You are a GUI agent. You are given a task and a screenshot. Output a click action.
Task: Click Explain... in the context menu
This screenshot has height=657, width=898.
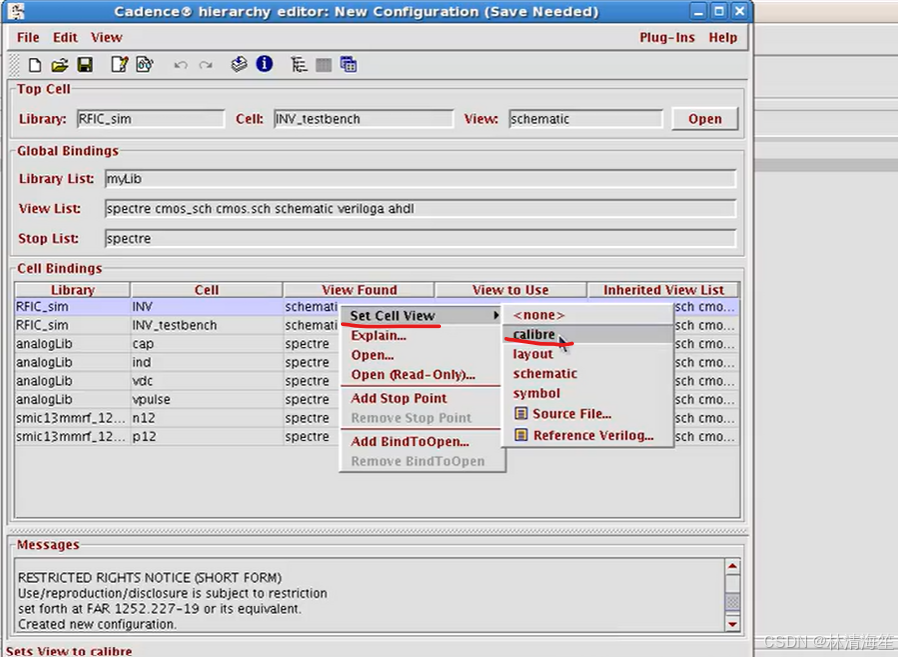click(421, 336)
